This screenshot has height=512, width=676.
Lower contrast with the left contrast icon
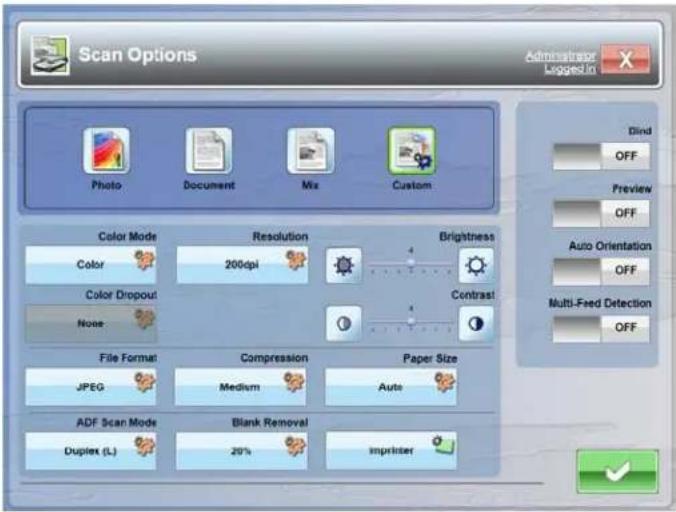point(344,324)
